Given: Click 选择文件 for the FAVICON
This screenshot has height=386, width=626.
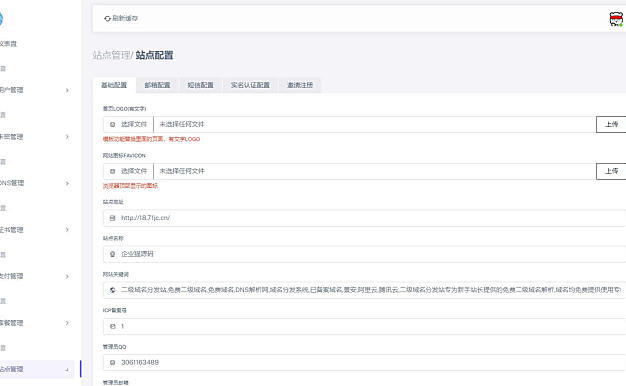Looking at the screenshot, I should [128, 171].
